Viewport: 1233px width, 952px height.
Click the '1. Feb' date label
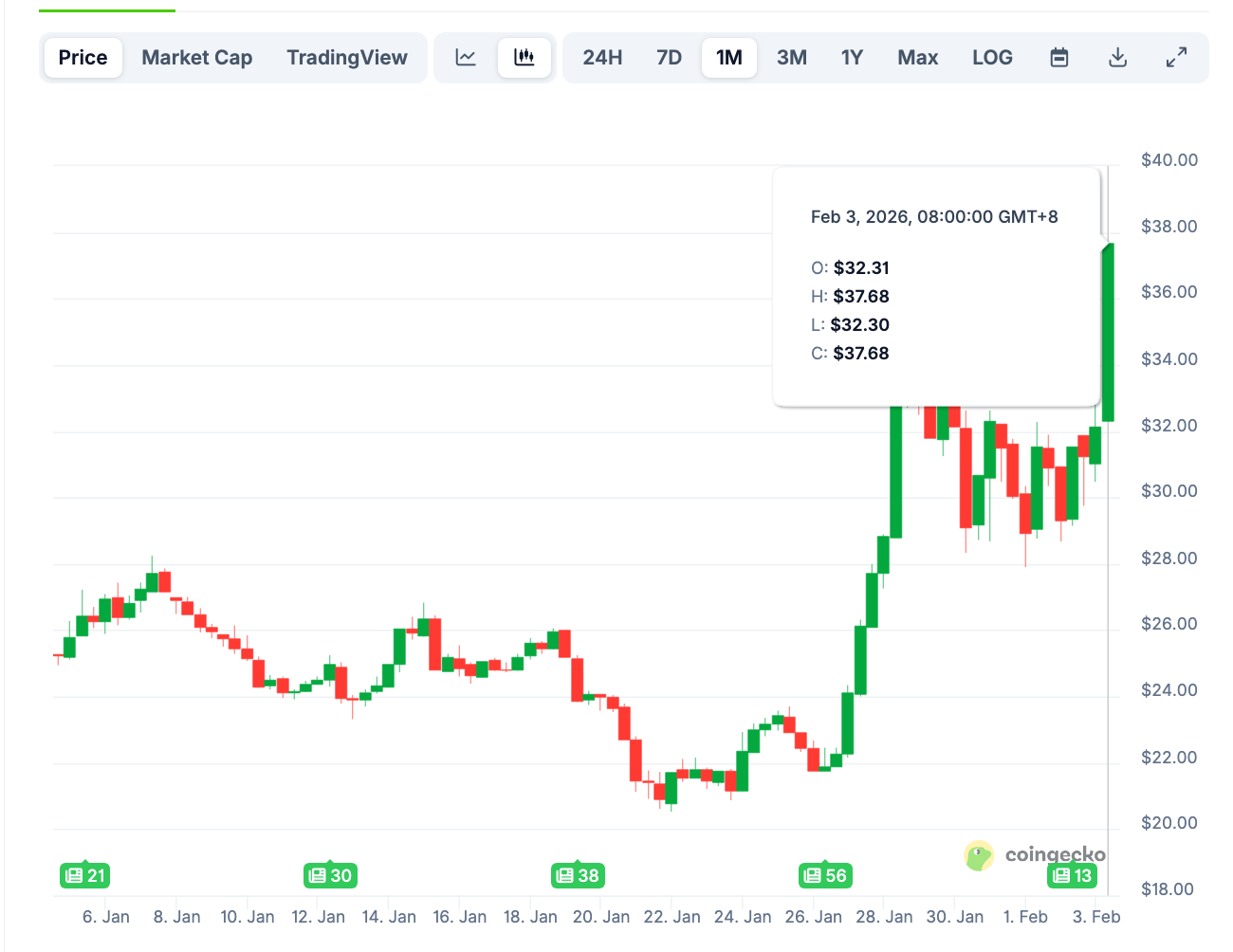1025,917
